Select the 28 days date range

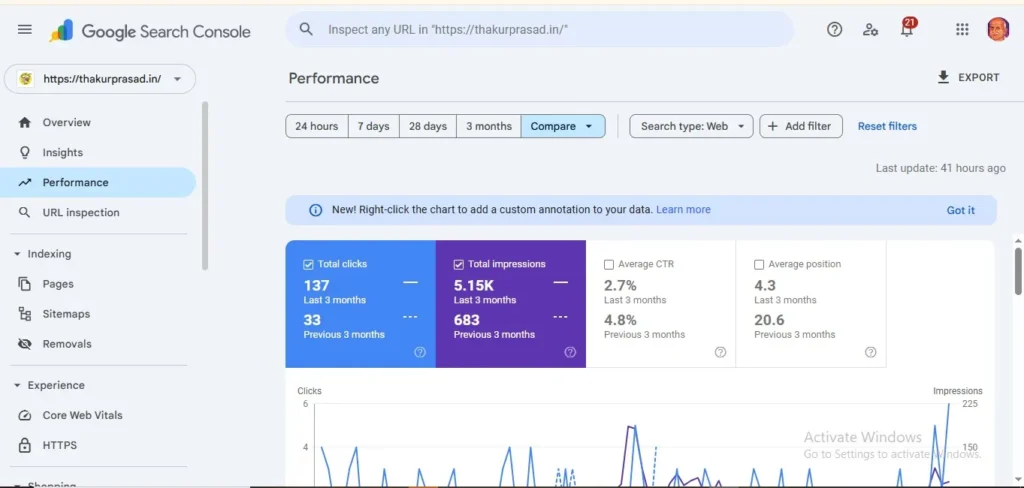[x=428, y=126]
